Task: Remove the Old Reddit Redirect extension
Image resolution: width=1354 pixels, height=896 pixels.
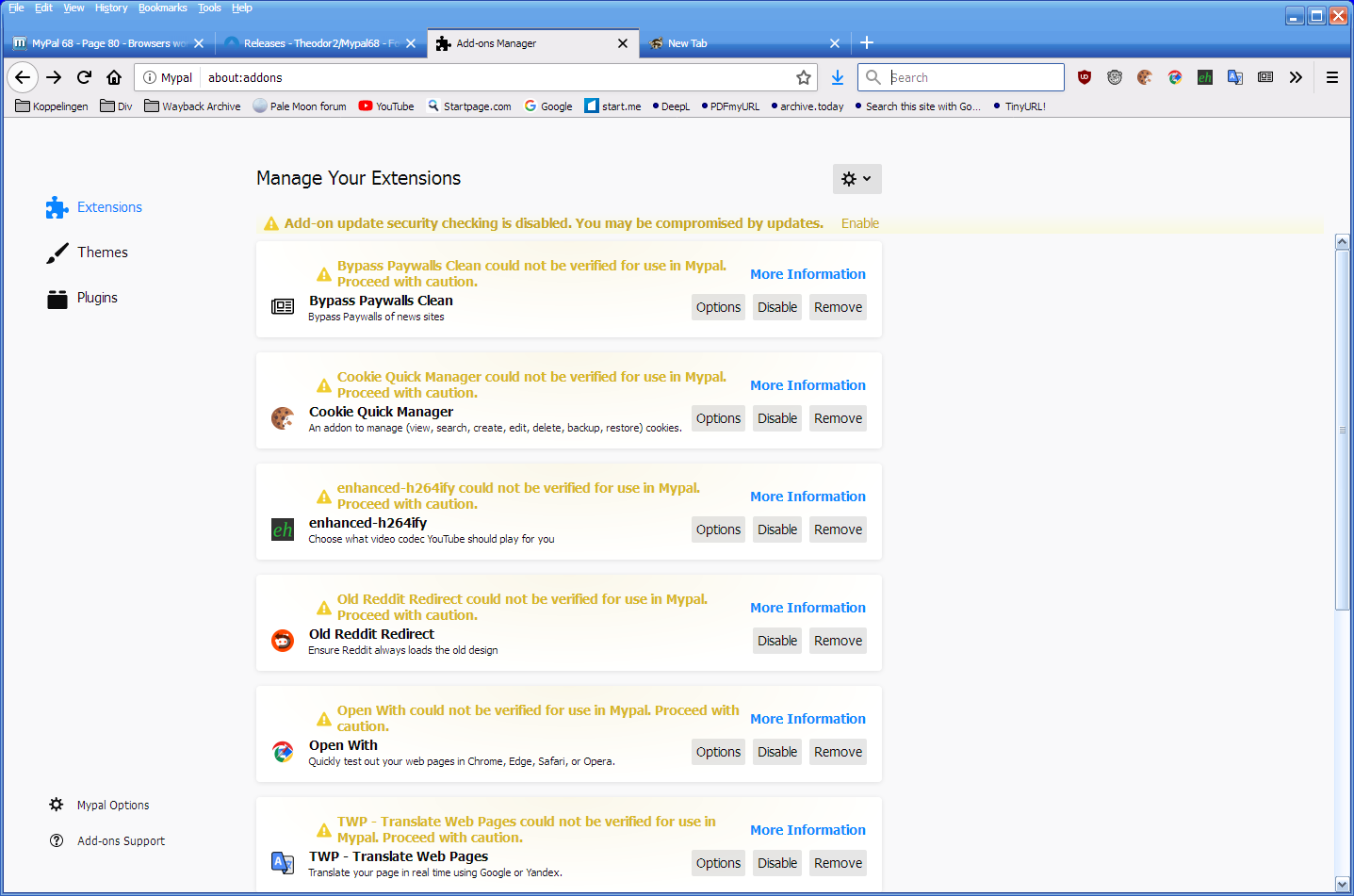Action: point(838,641)
